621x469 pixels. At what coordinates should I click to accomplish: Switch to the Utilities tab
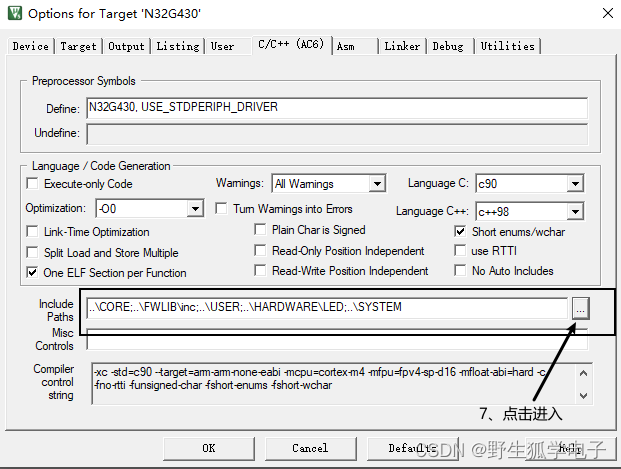tap(507, 46)
